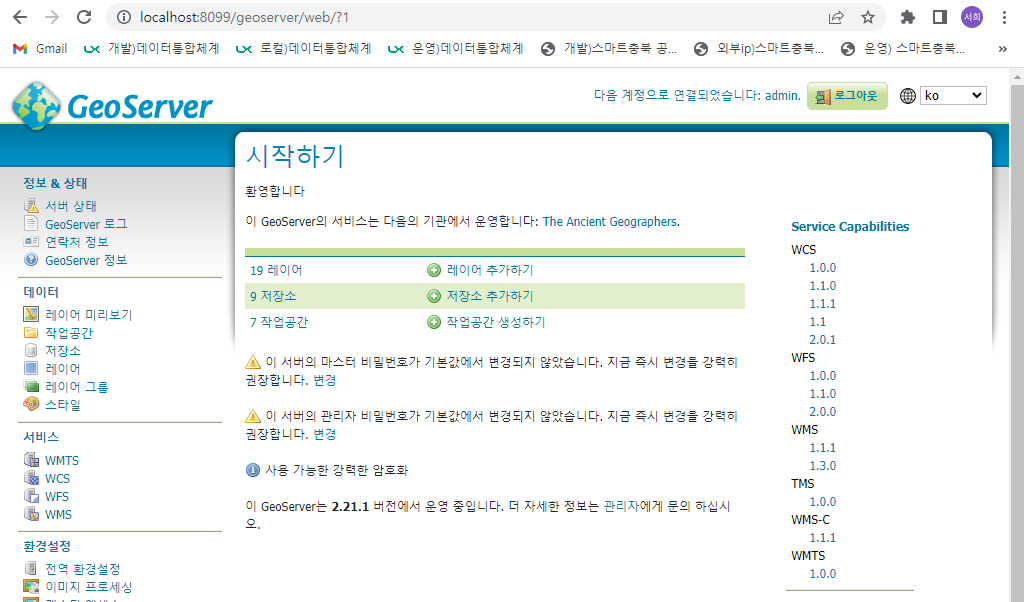The image size is (1024, 602).
Task: Toggle Chrome side panel icon
Action: click(940, 17)
